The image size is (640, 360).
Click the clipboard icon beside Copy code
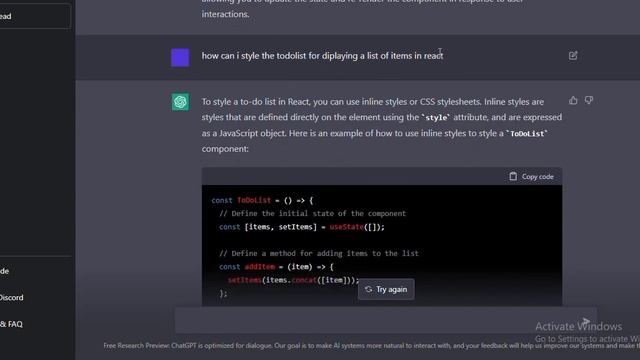pos(513,176)
